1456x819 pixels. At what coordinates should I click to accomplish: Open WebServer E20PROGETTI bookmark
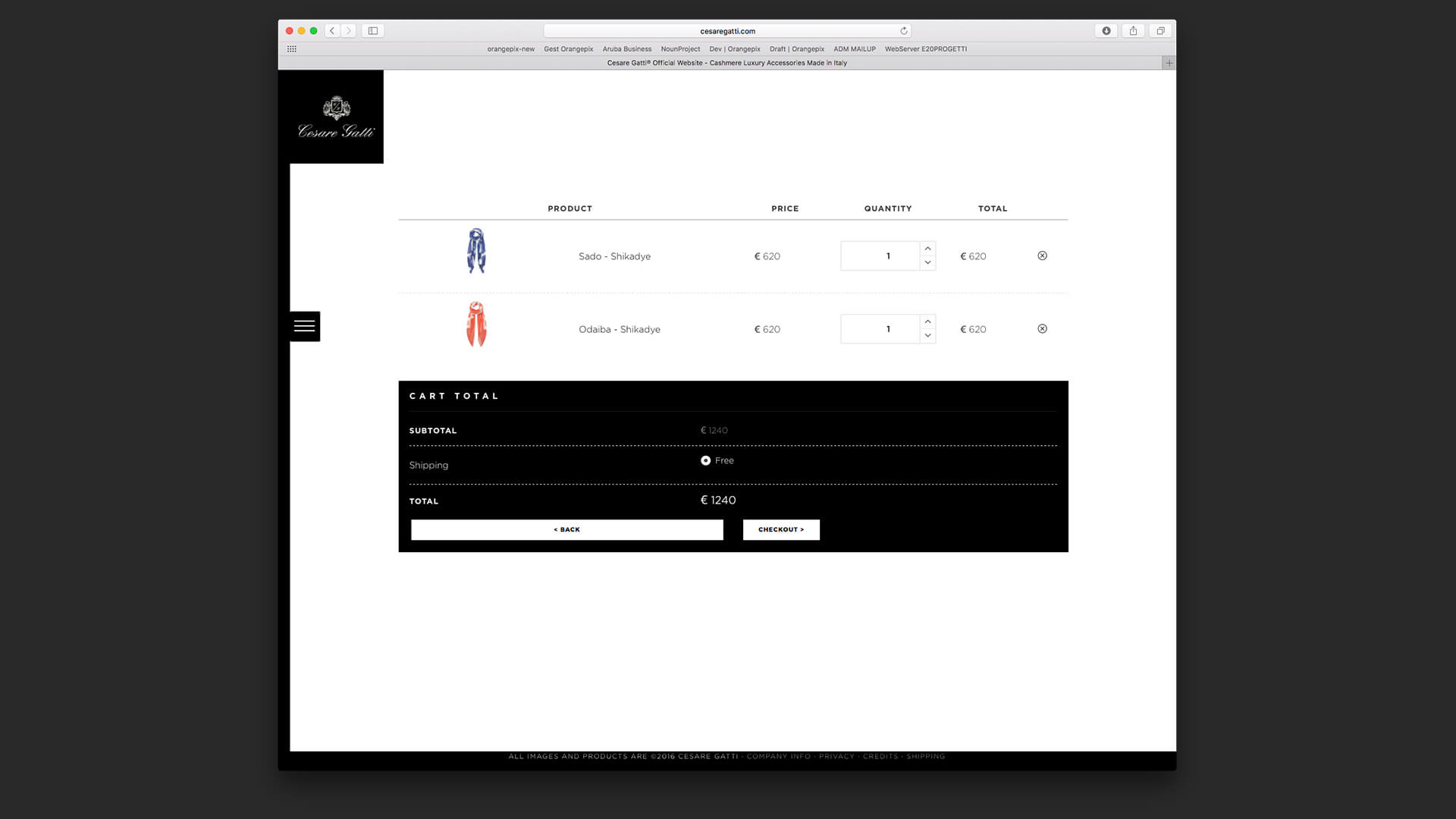tap(926, 49)
